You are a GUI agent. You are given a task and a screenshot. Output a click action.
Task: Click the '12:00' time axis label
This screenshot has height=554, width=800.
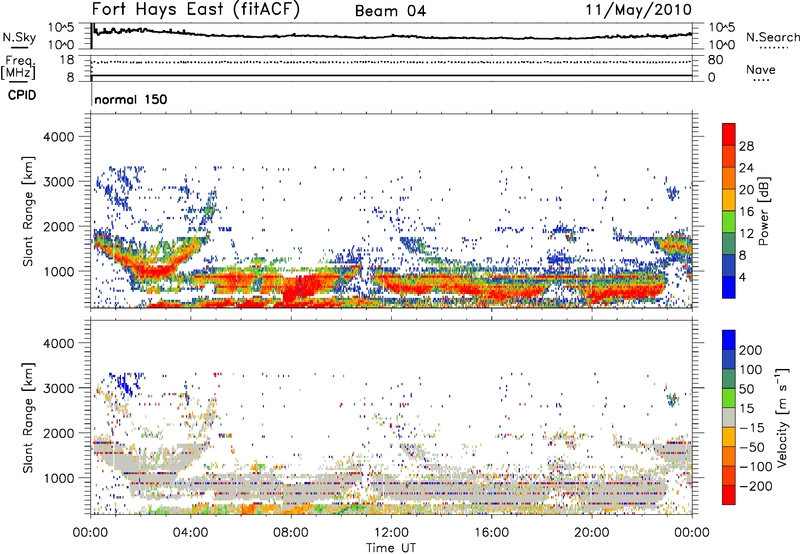click(391, 533)
